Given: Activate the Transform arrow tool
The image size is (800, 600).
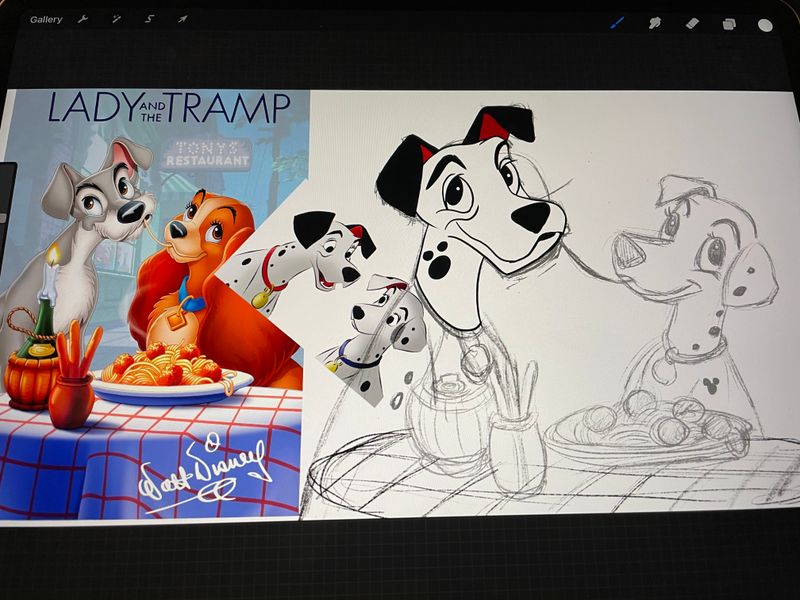Looking at the screenshot, I should coord(182,19).
